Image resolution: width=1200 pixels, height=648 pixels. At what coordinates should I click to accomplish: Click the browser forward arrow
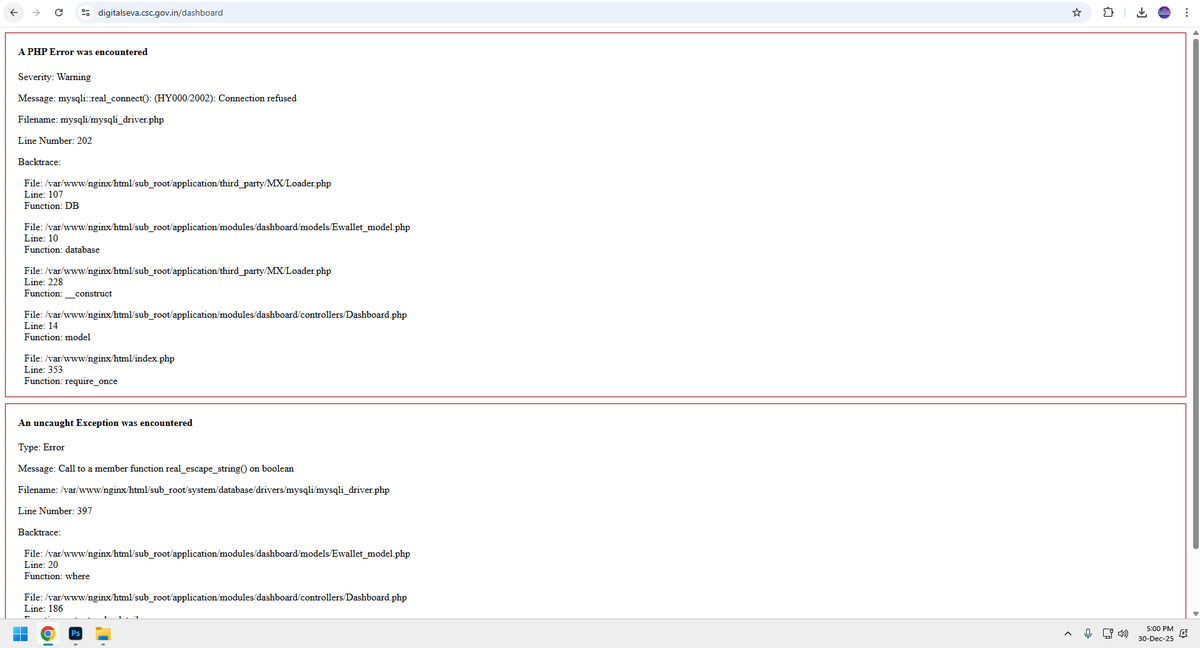(x=37, y=13)
